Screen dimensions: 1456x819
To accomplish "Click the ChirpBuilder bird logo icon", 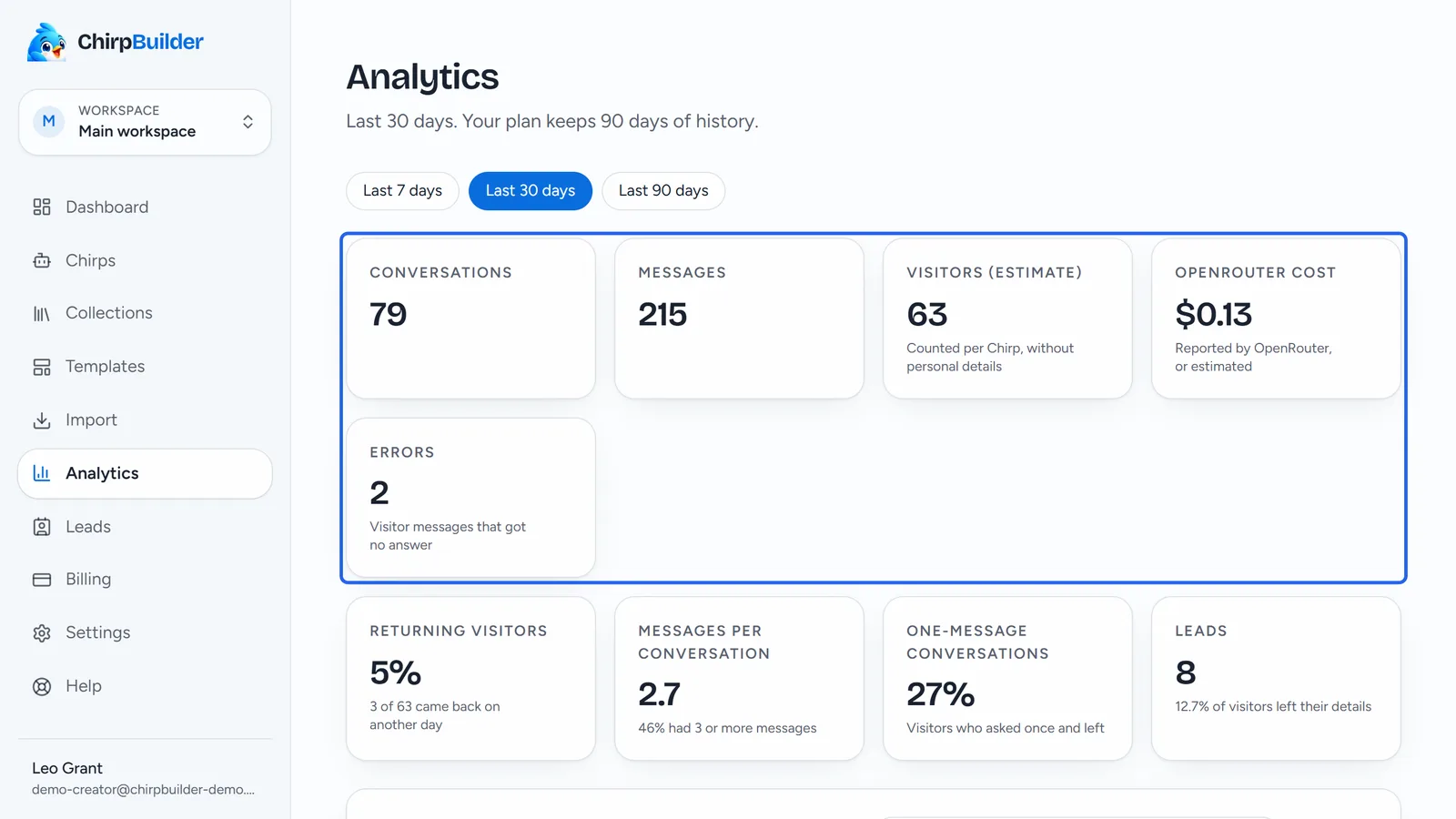I will (46, 42).
